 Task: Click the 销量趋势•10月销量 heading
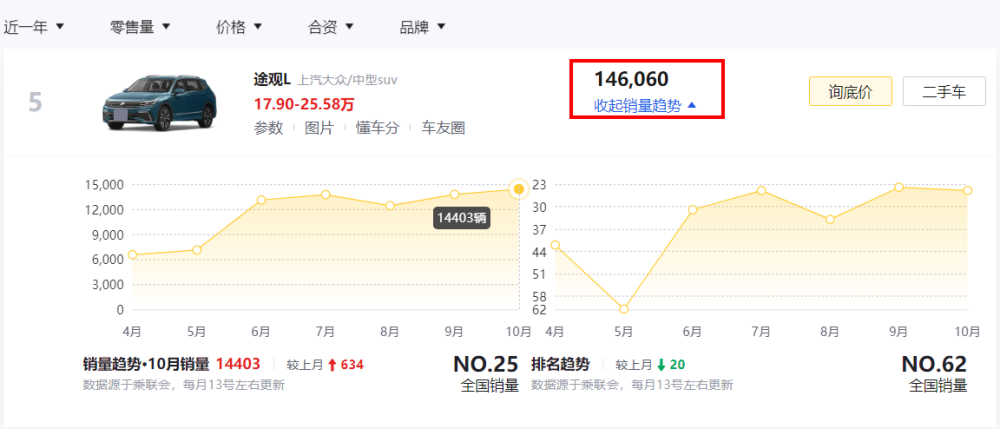point(146,365)
